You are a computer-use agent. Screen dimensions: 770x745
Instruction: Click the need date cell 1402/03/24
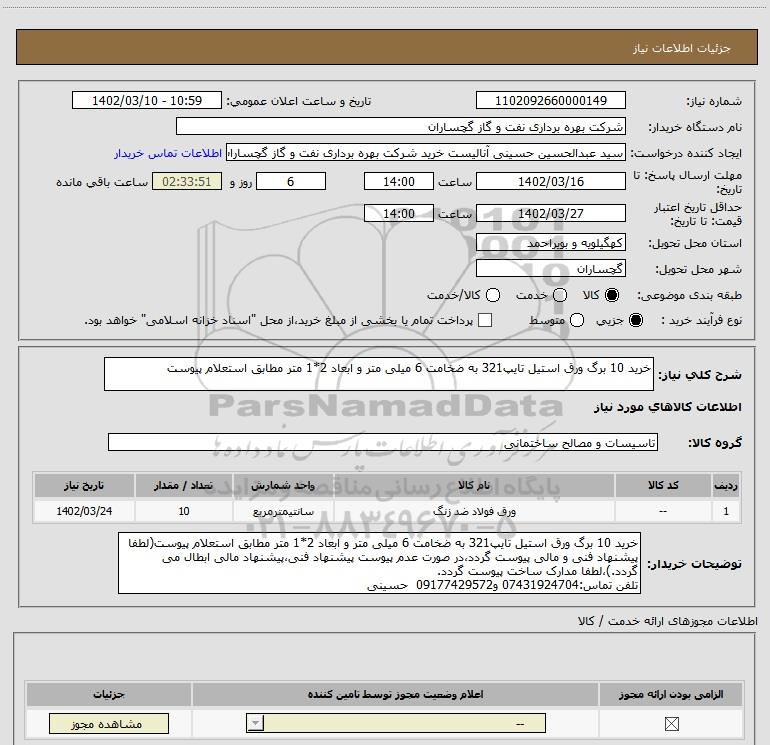click(84, 511)
